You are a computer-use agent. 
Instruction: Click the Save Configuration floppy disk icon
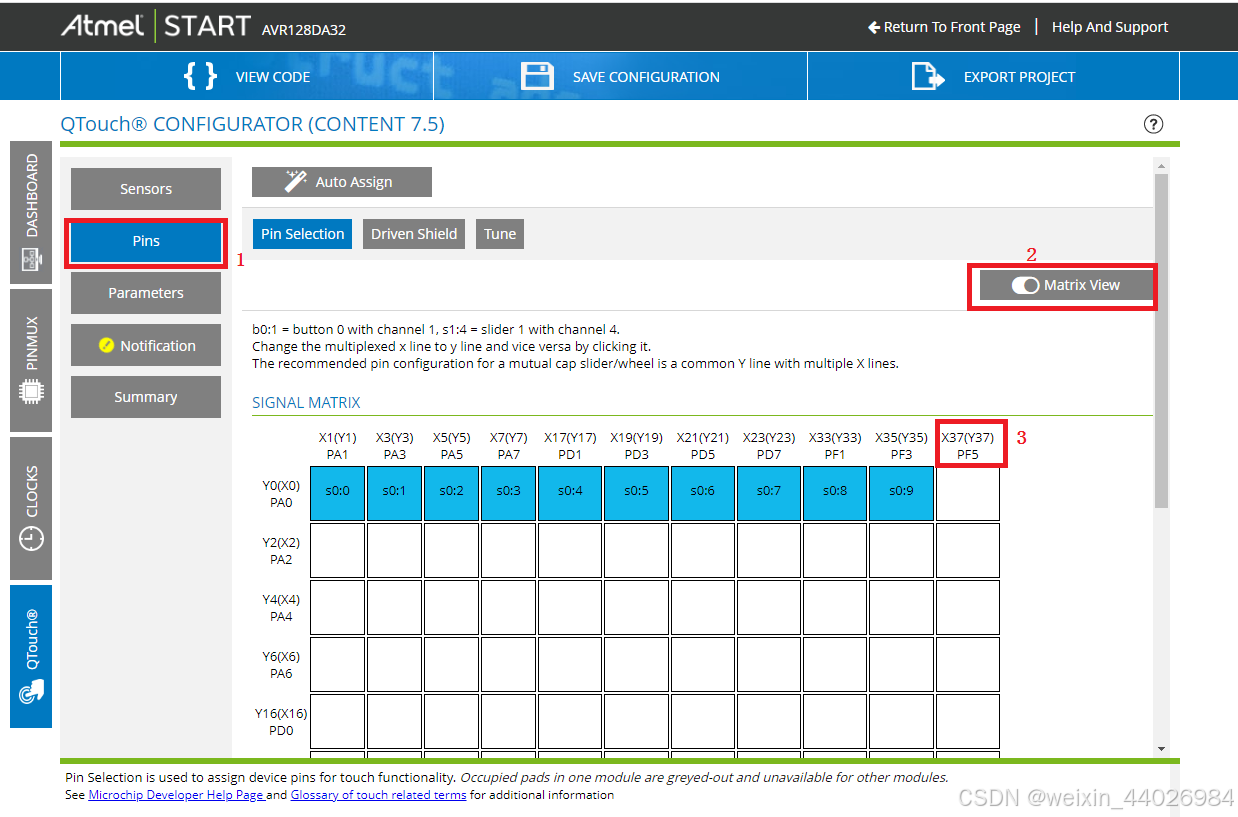(x=537, y=76)
